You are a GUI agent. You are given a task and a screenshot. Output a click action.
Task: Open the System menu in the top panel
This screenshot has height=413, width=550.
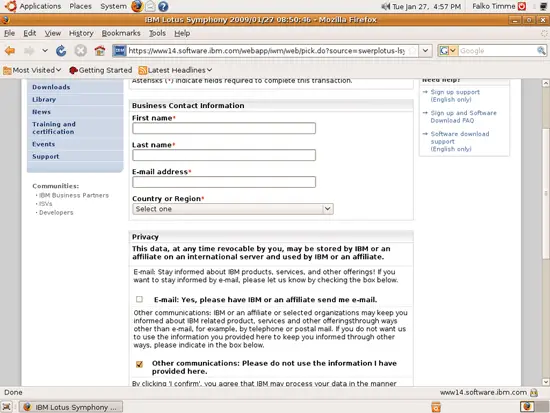[x=113, y=6]
